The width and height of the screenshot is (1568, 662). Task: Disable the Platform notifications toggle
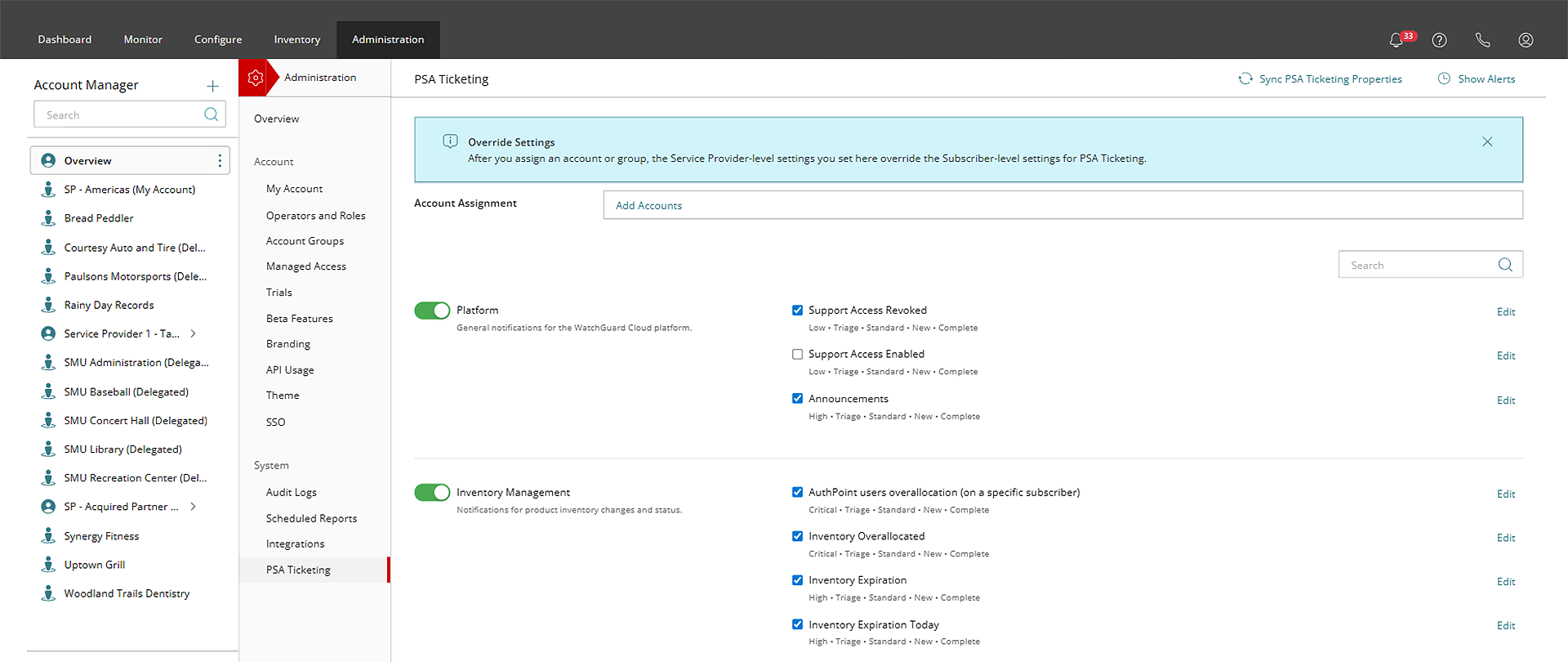(432, 311)
